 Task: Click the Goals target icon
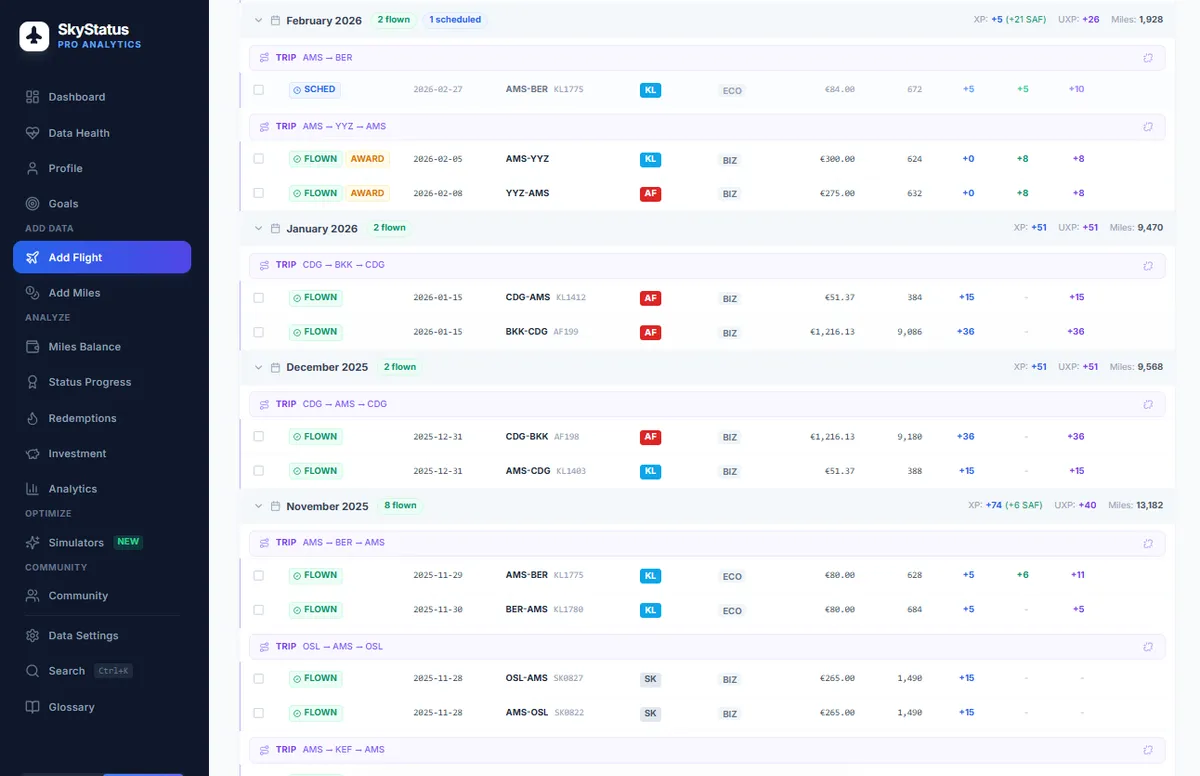32,204
